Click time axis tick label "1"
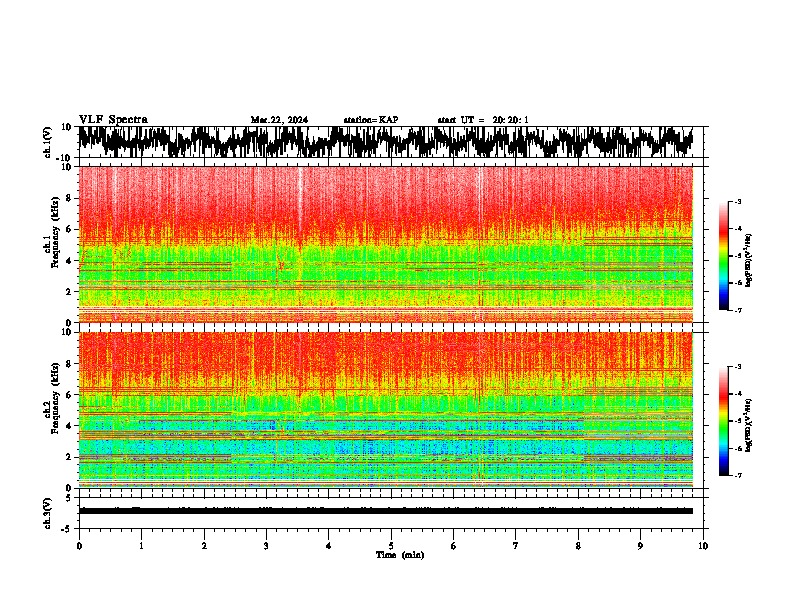Image resolution: width=792 pixels, height=612 pixels. coord(141,546)
